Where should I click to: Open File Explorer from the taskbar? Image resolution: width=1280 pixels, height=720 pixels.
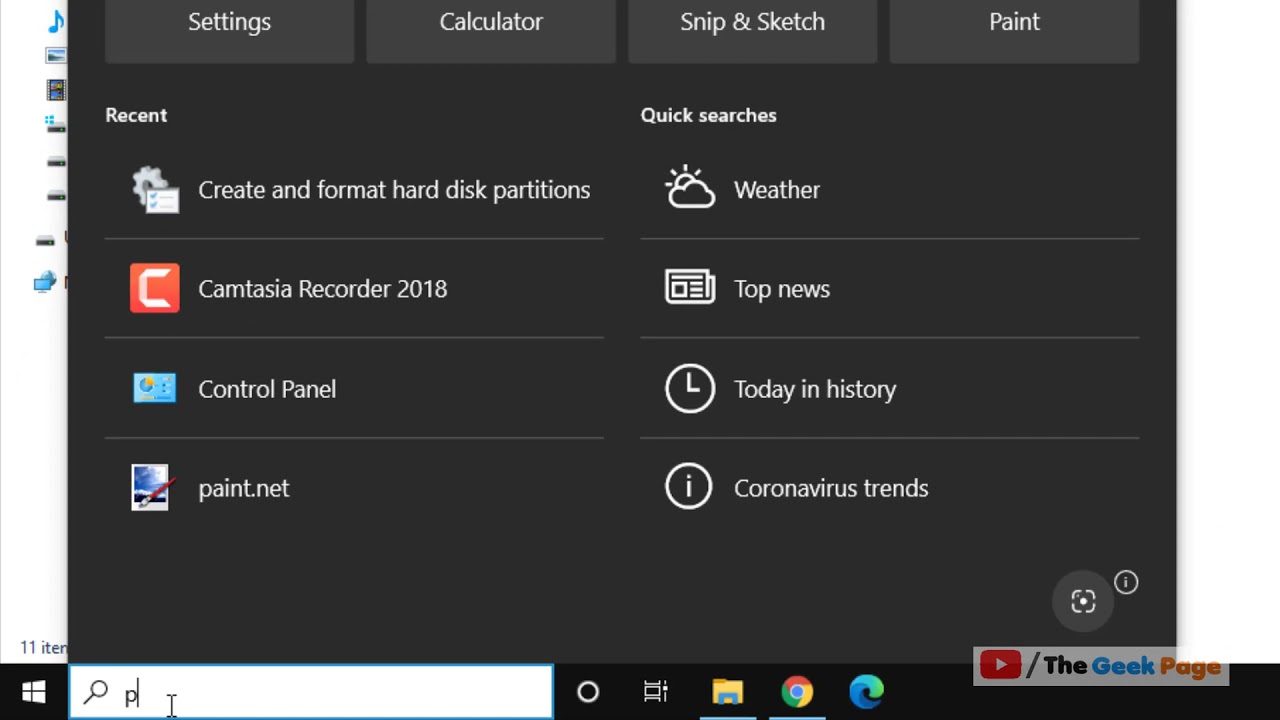coord(728,692)
